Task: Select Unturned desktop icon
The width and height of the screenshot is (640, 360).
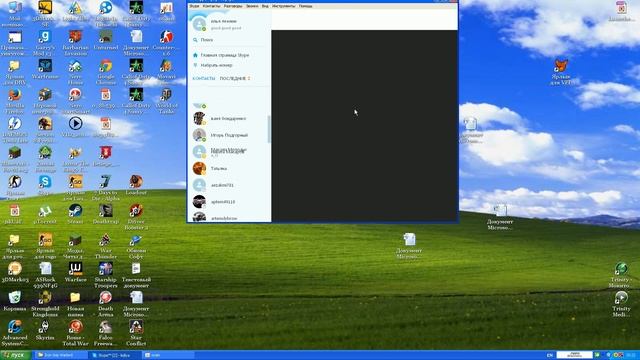Action: tap(106, 40)
